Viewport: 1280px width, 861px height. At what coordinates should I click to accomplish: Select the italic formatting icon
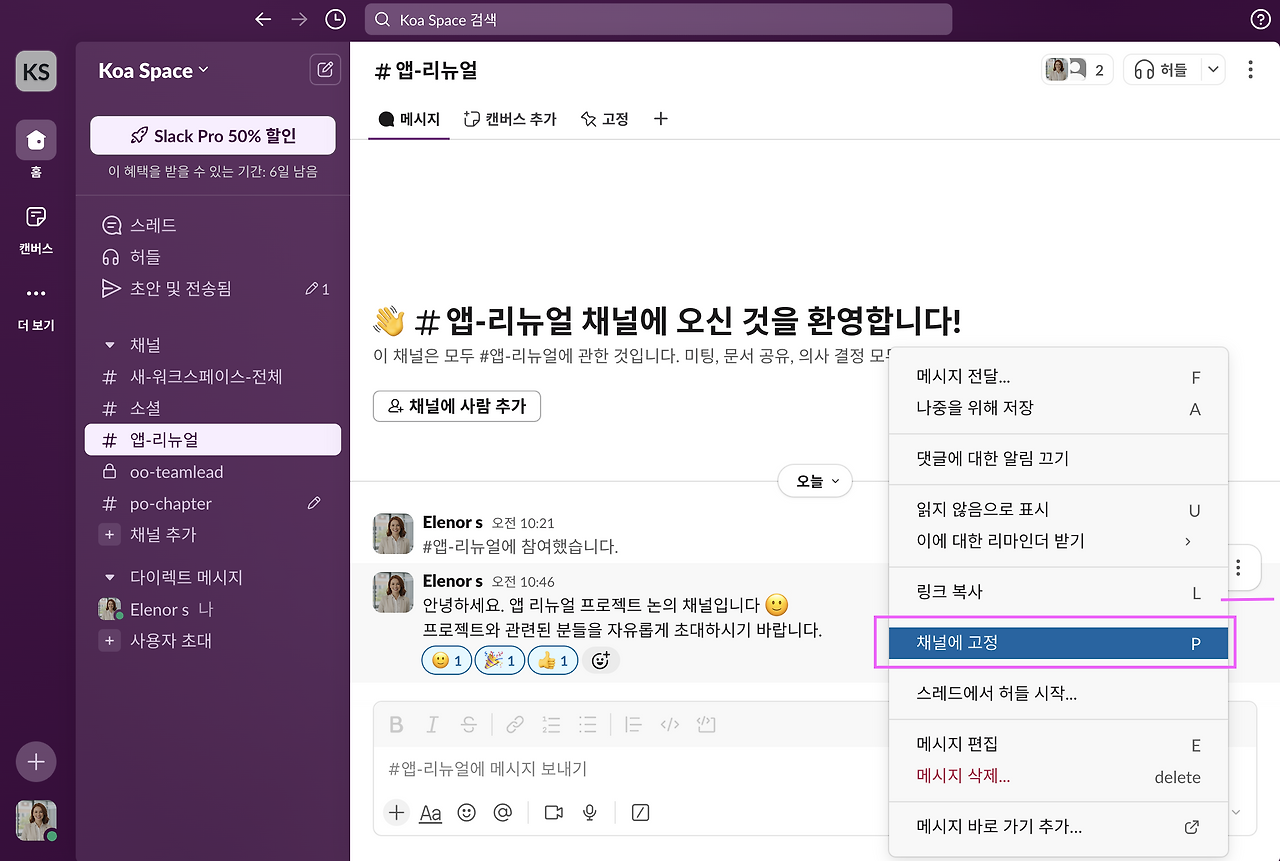coord(432,724)
